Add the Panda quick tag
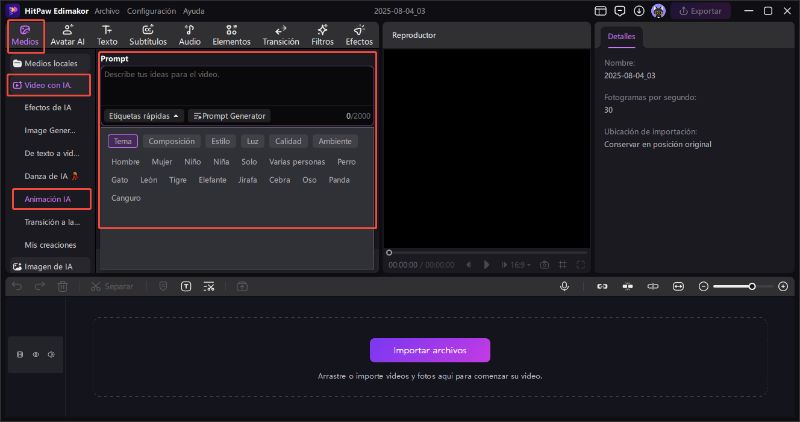Image resolution: width=800 pixels, height=422 pixels. pyautogui.click(x=339, y=180)
